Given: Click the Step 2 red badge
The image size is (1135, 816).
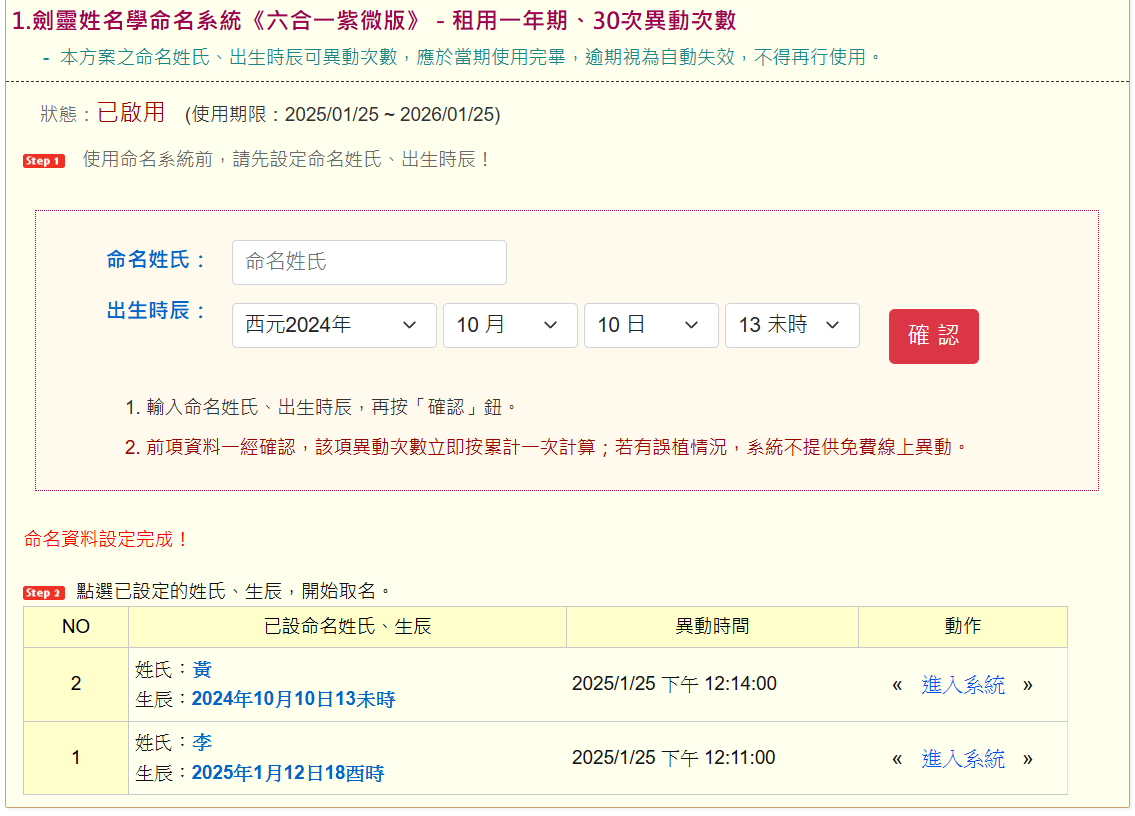Looking at the screenshot, I should tap(43, 593).
